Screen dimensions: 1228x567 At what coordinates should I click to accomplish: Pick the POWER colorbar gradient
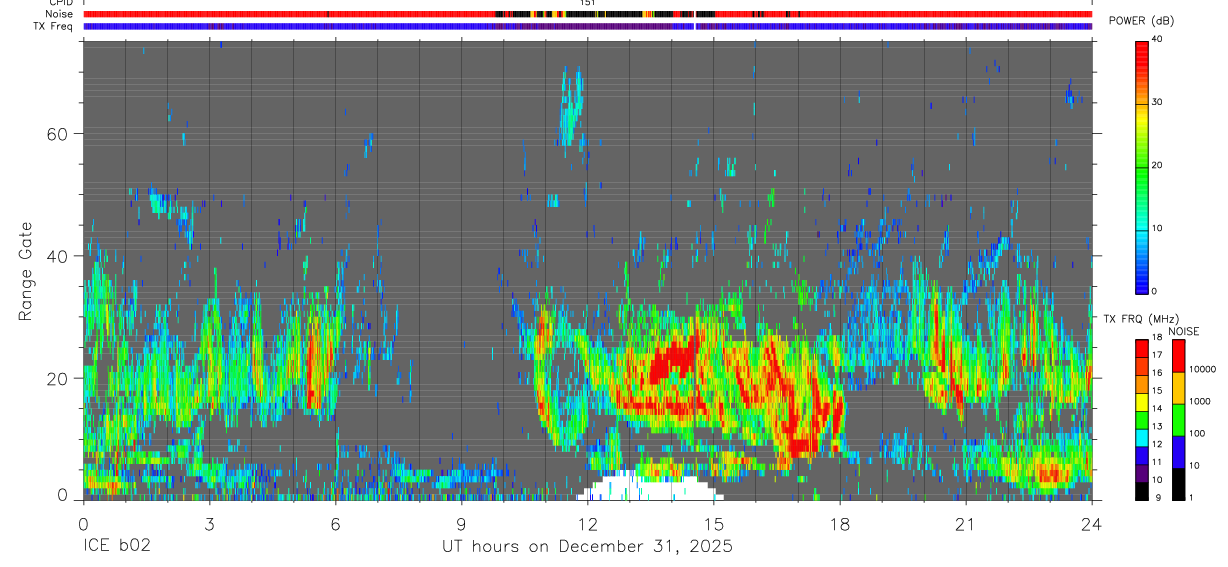point(1142,166)
